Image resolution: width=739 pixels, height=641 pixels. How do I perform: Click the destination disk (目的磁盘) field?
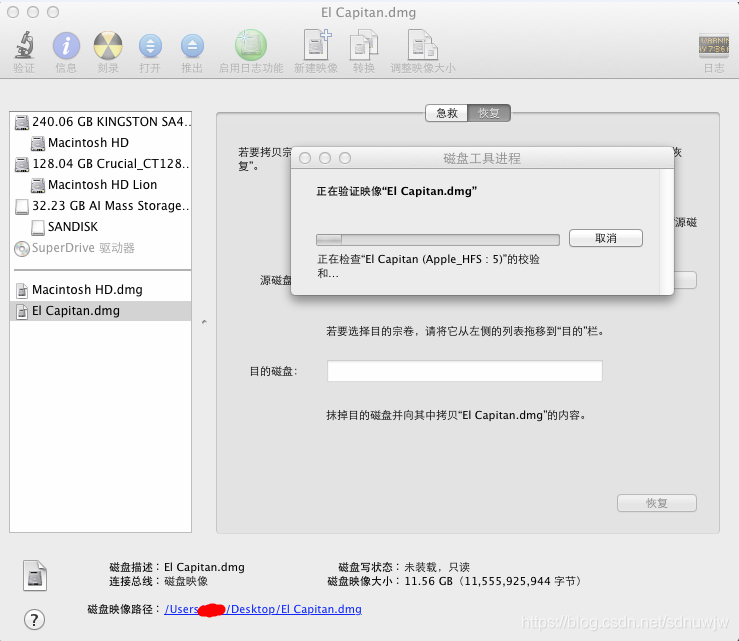[465, 371]
